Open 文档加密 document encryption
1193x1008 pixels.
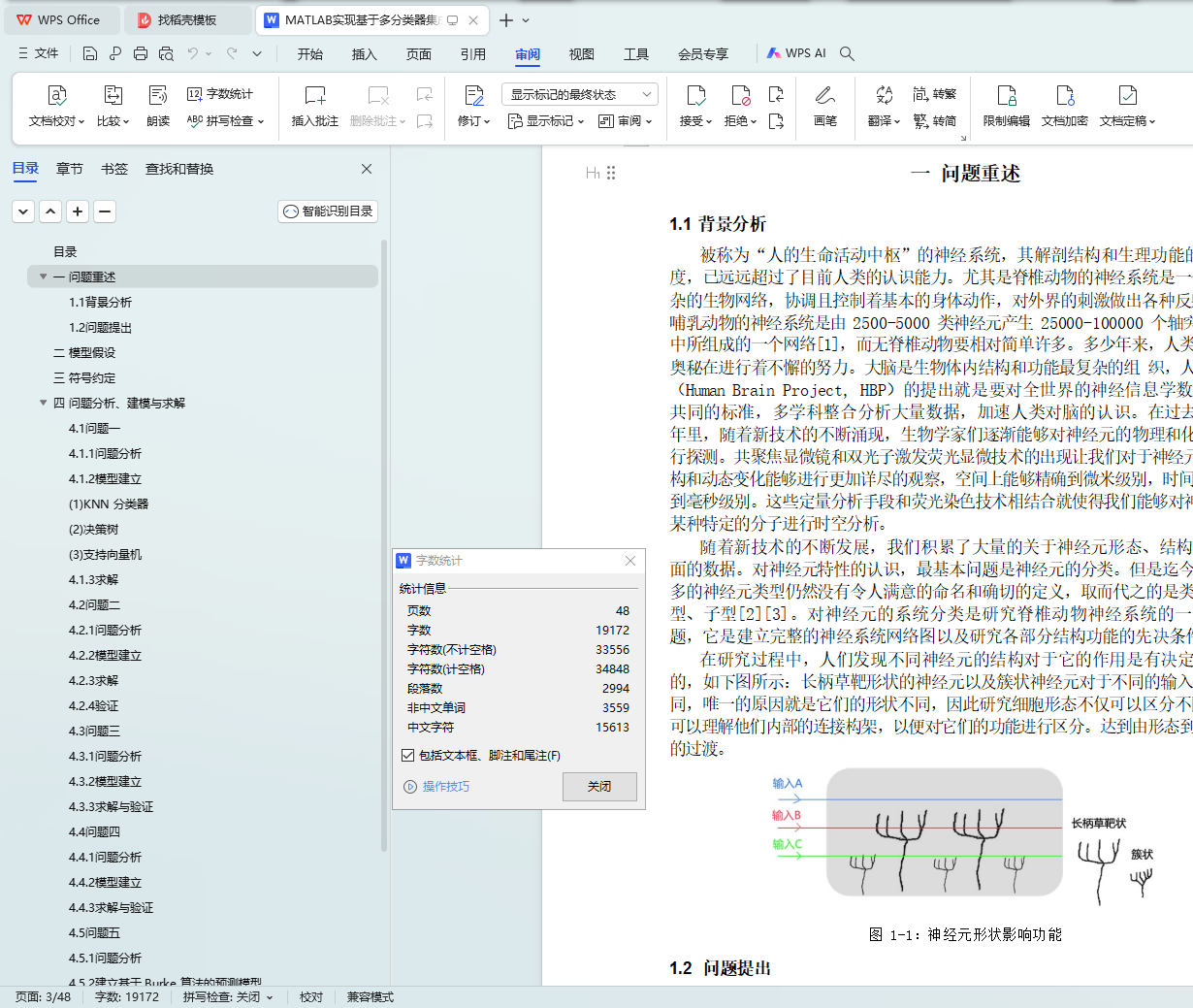pos(1065,107)
